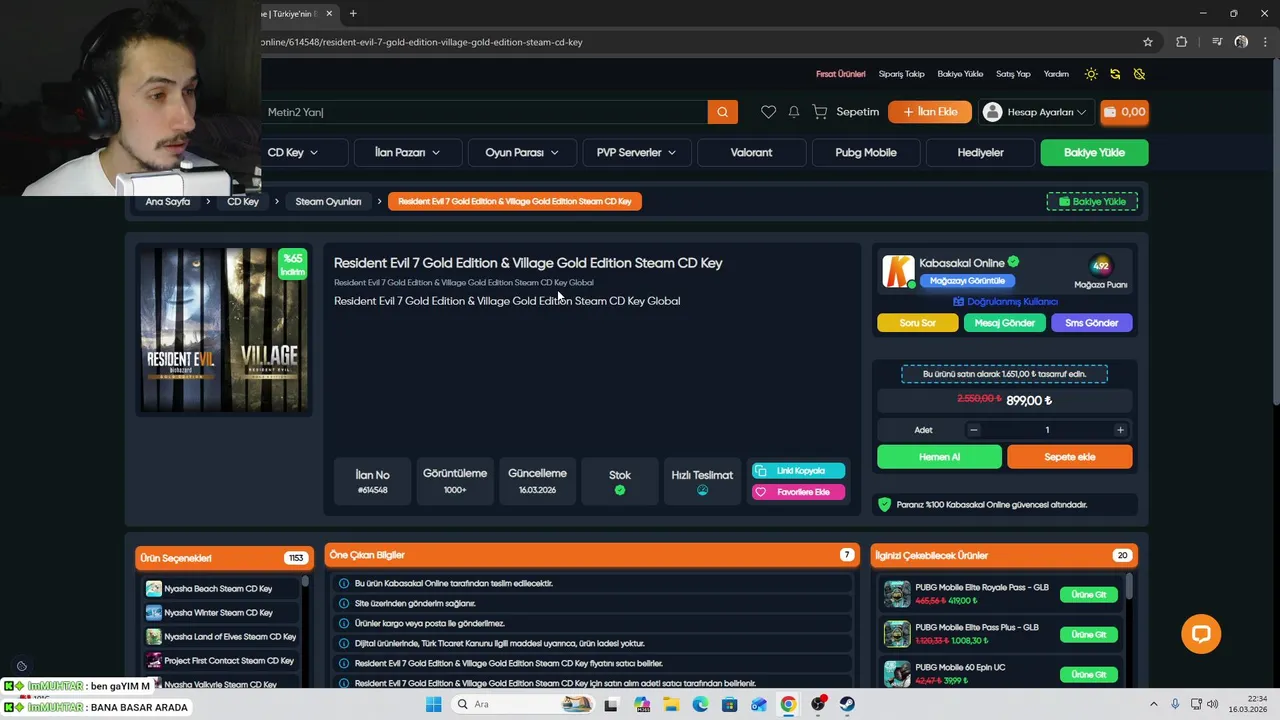Go to Steam Oyunları breadcrumb
The width and height of the screenshot is (1280, 720).
pyautogui.click(x=328, y=201)
